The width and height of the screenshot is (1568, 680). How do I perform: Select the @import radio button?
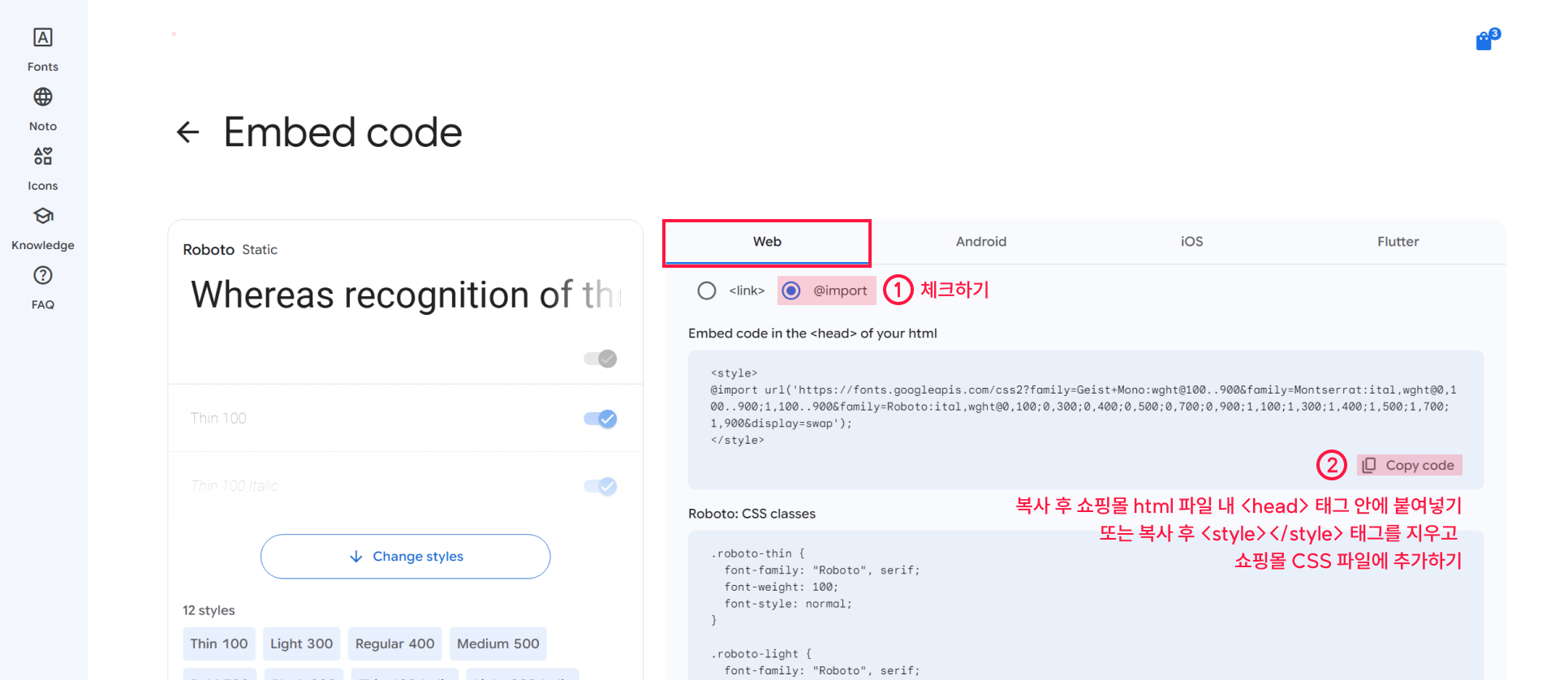(x=791, y=291)
